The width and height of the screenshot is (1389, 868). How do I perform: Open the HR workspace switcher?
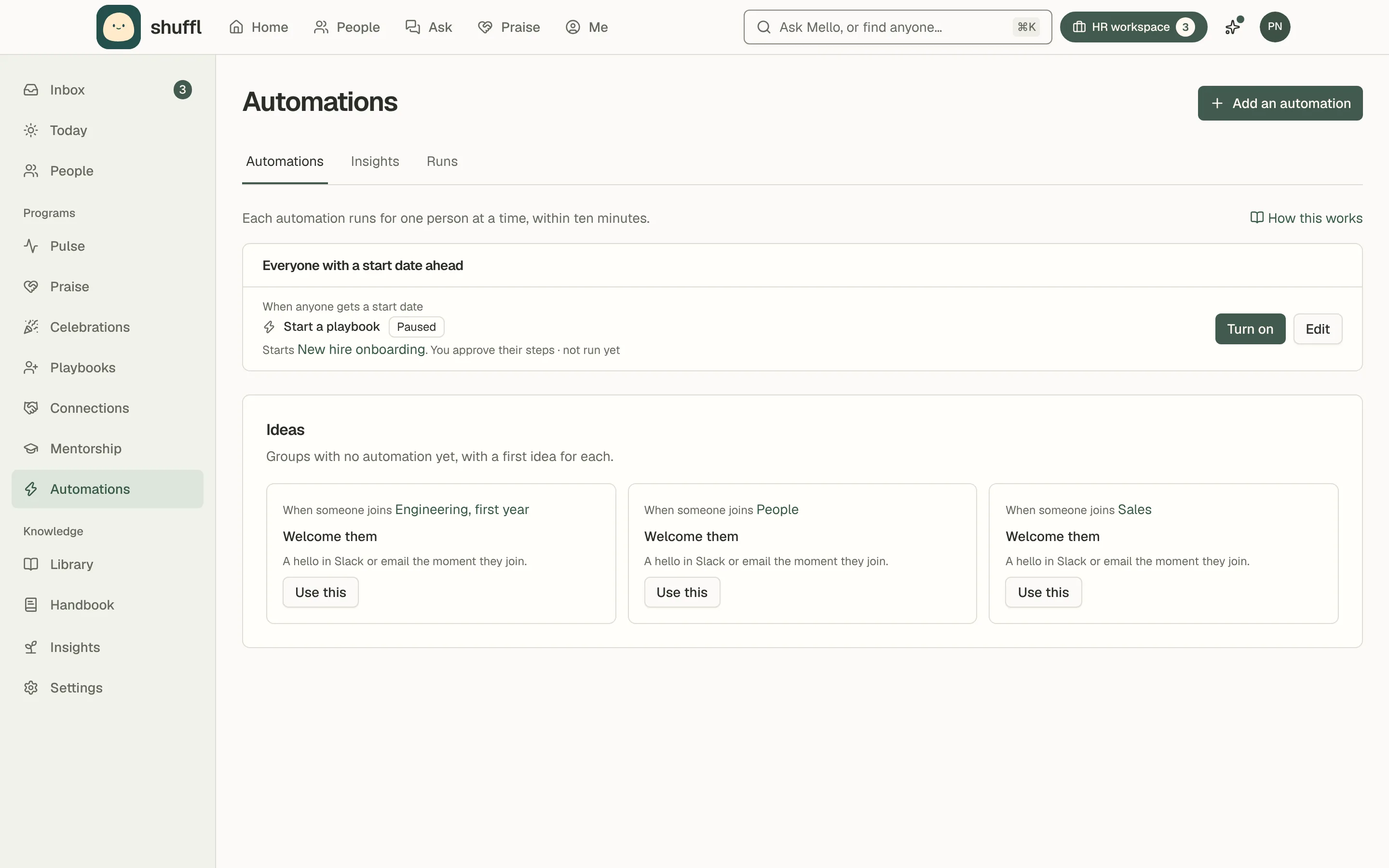click(1133, 27)
